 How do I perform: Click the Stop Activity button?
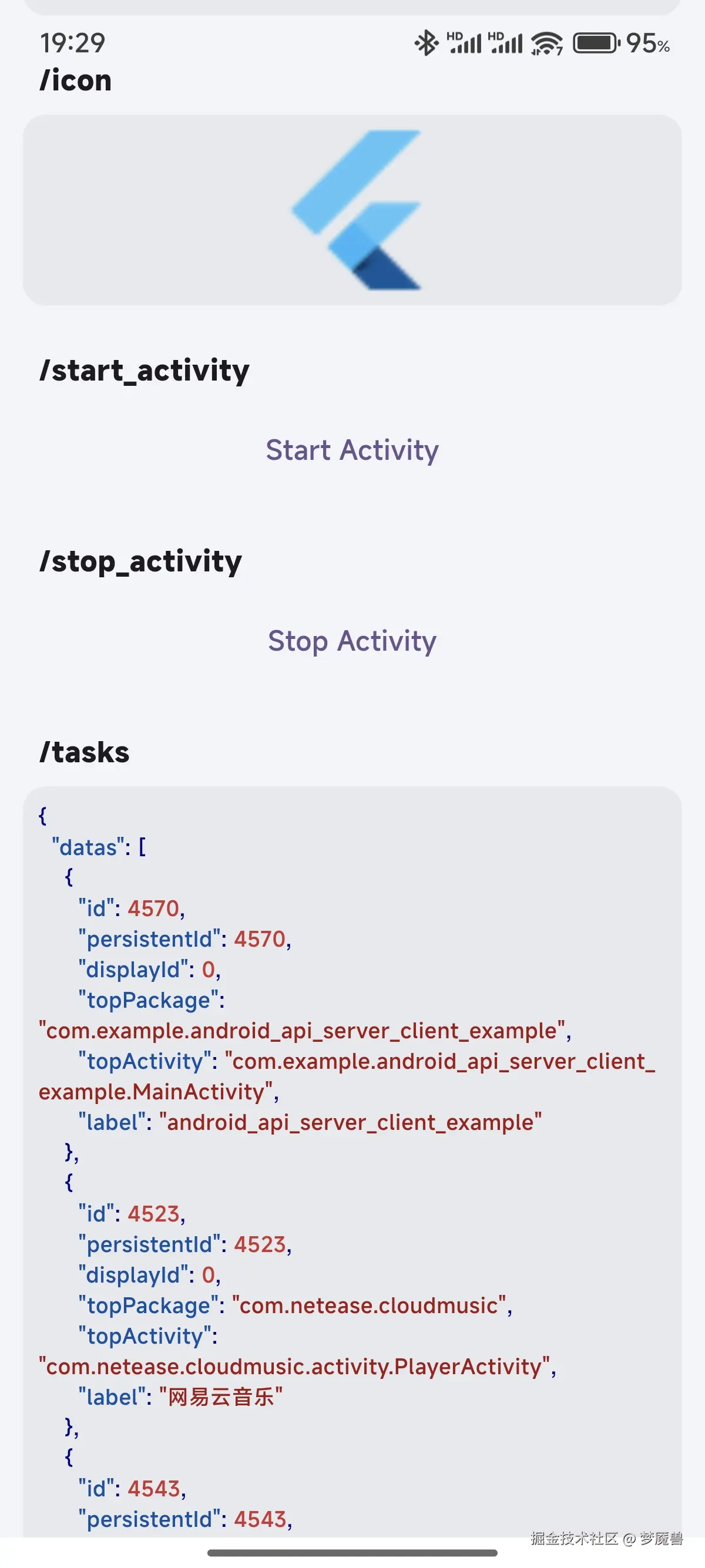[x=352, y=641]
